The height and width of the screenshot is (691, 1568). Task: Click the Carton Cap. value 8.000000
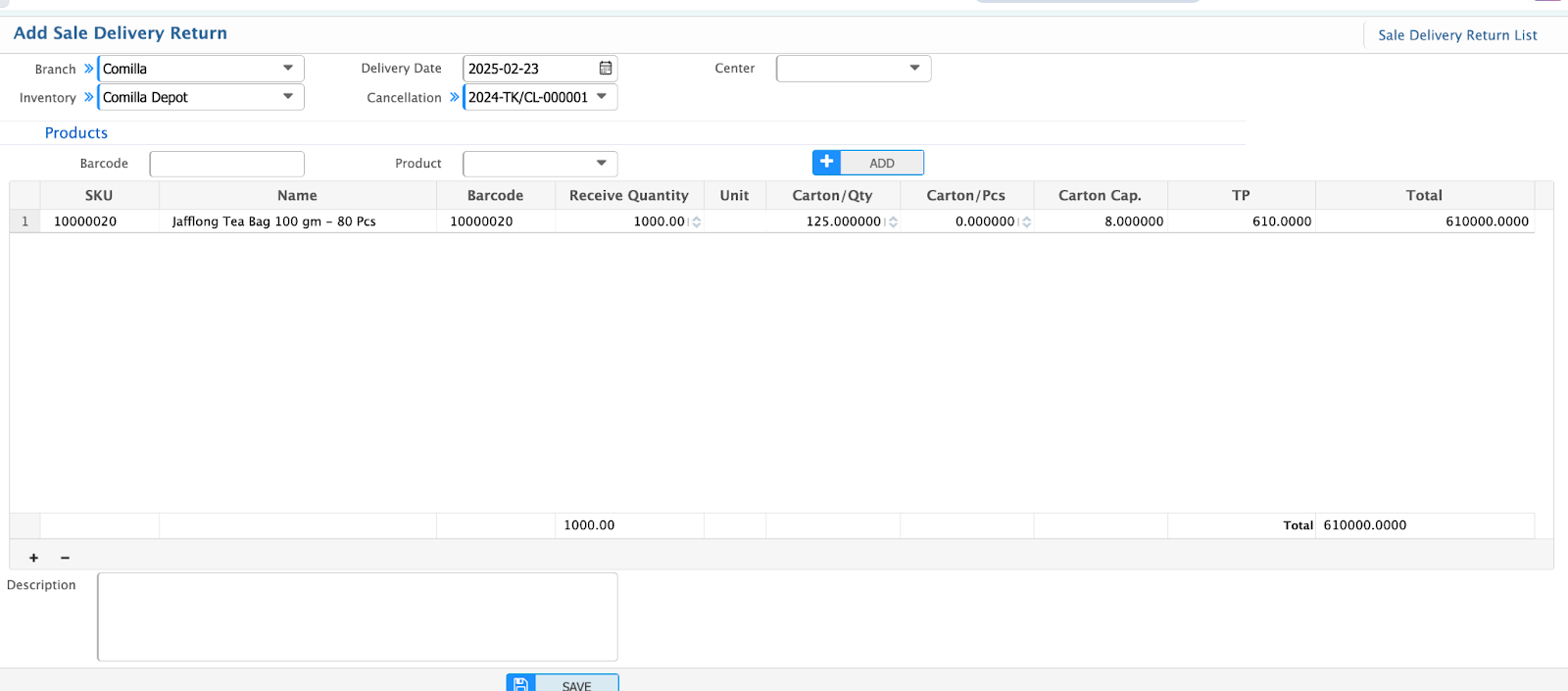tap(1134, 222)
